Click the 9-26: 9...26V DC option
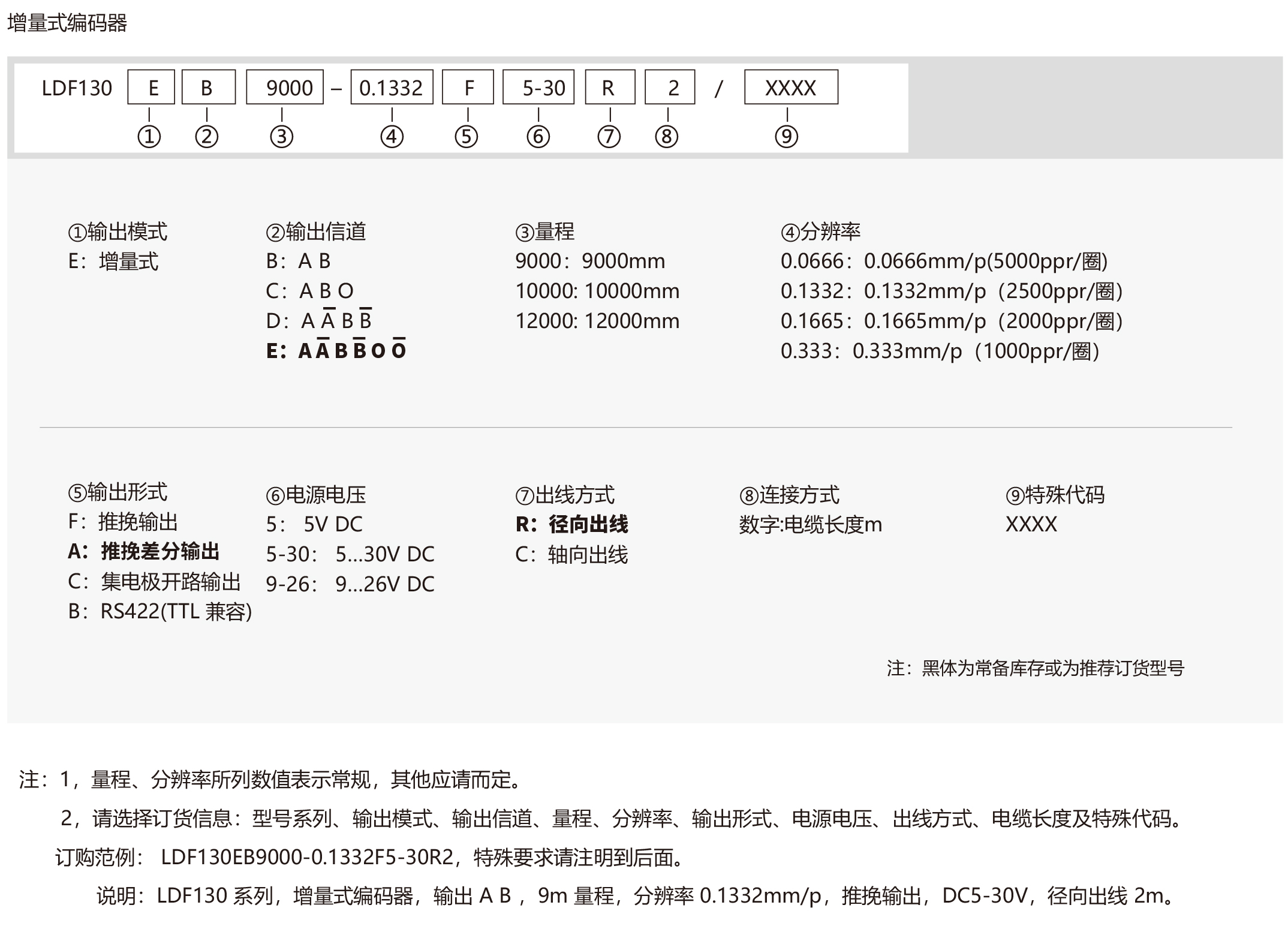 click(350, 584)
